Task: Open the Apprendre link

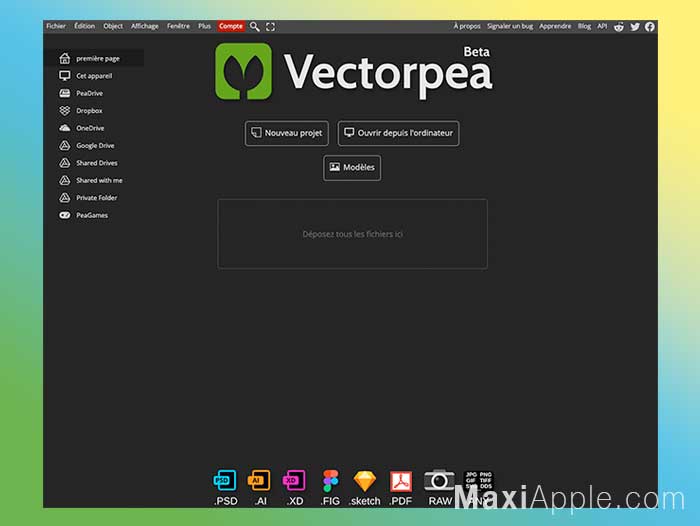Action: (555, 26)
